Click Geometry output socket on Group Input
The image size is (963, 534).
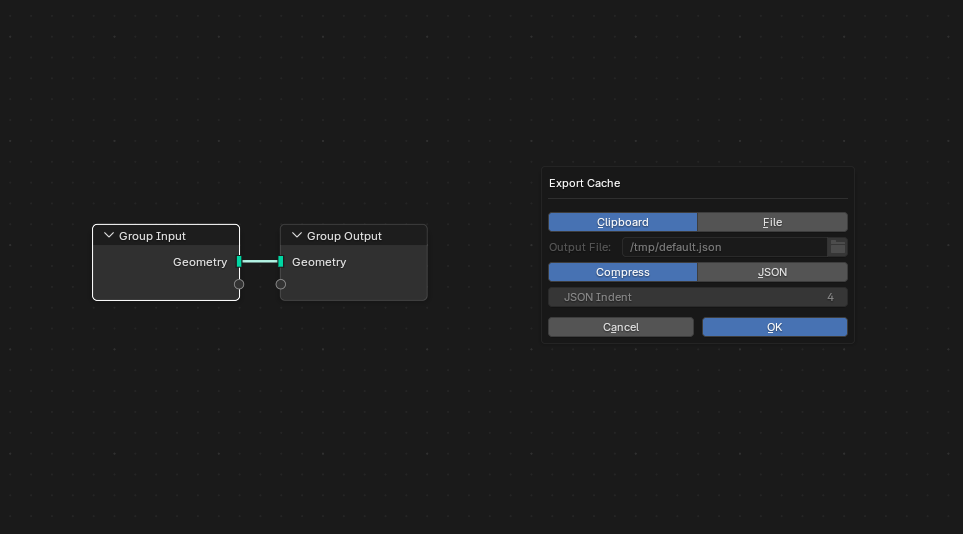point(239,262)
